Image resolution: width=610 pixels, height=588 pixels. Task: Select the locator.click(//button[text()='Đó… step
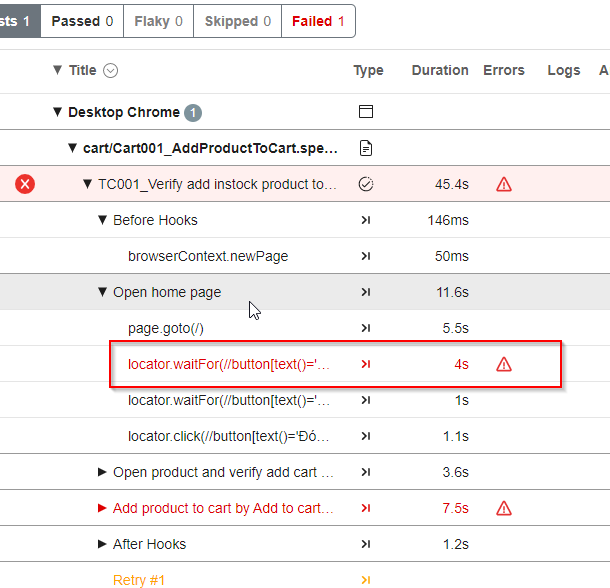click(229, 436)
